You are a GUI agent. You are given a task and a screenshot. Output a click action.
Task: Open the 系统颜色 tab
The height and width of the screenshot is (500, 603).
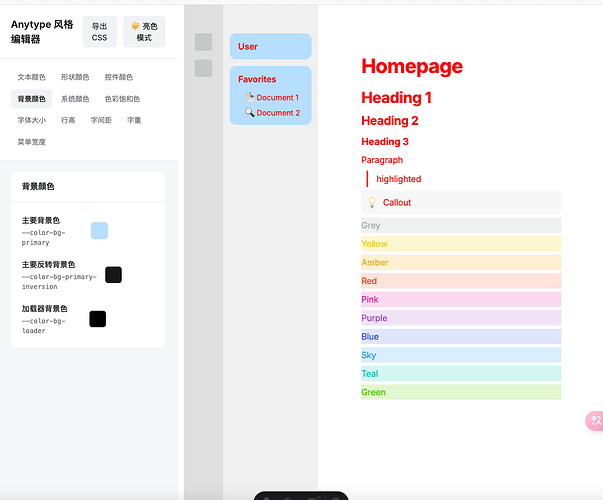pos(75,99)
